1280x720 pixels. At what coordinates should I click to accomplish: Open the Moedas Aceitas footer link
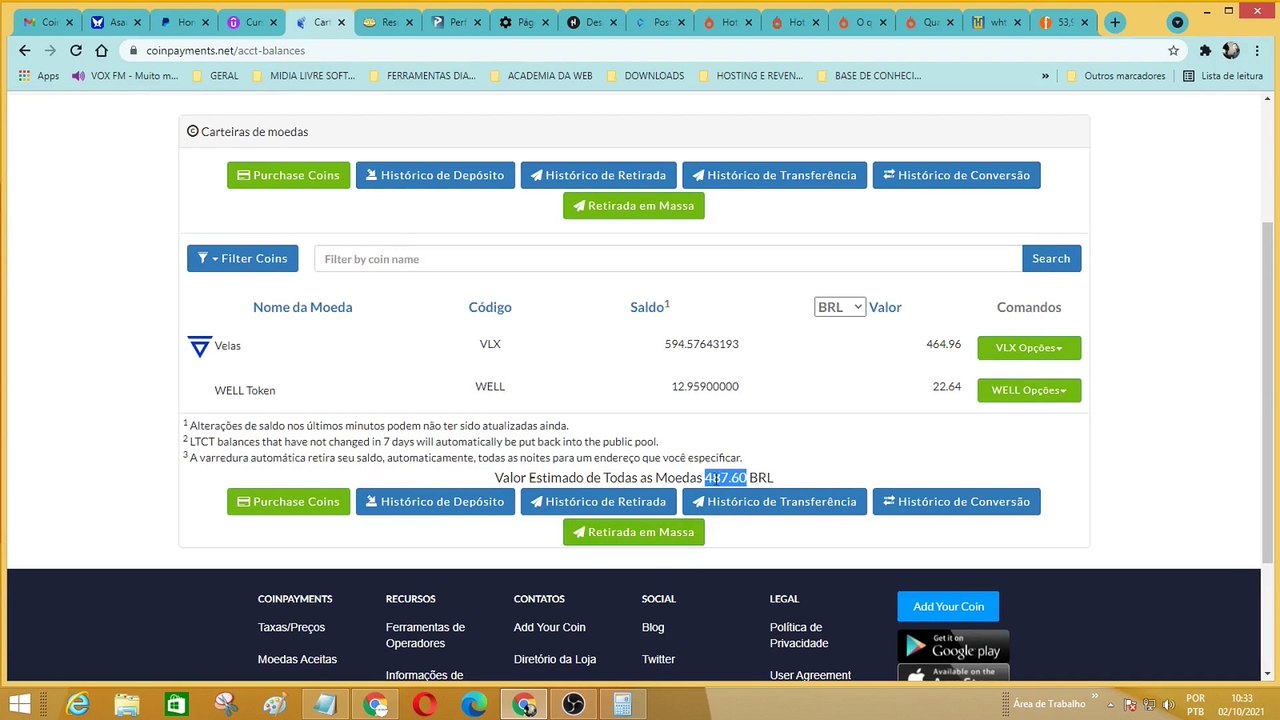(x=297, y=659)
